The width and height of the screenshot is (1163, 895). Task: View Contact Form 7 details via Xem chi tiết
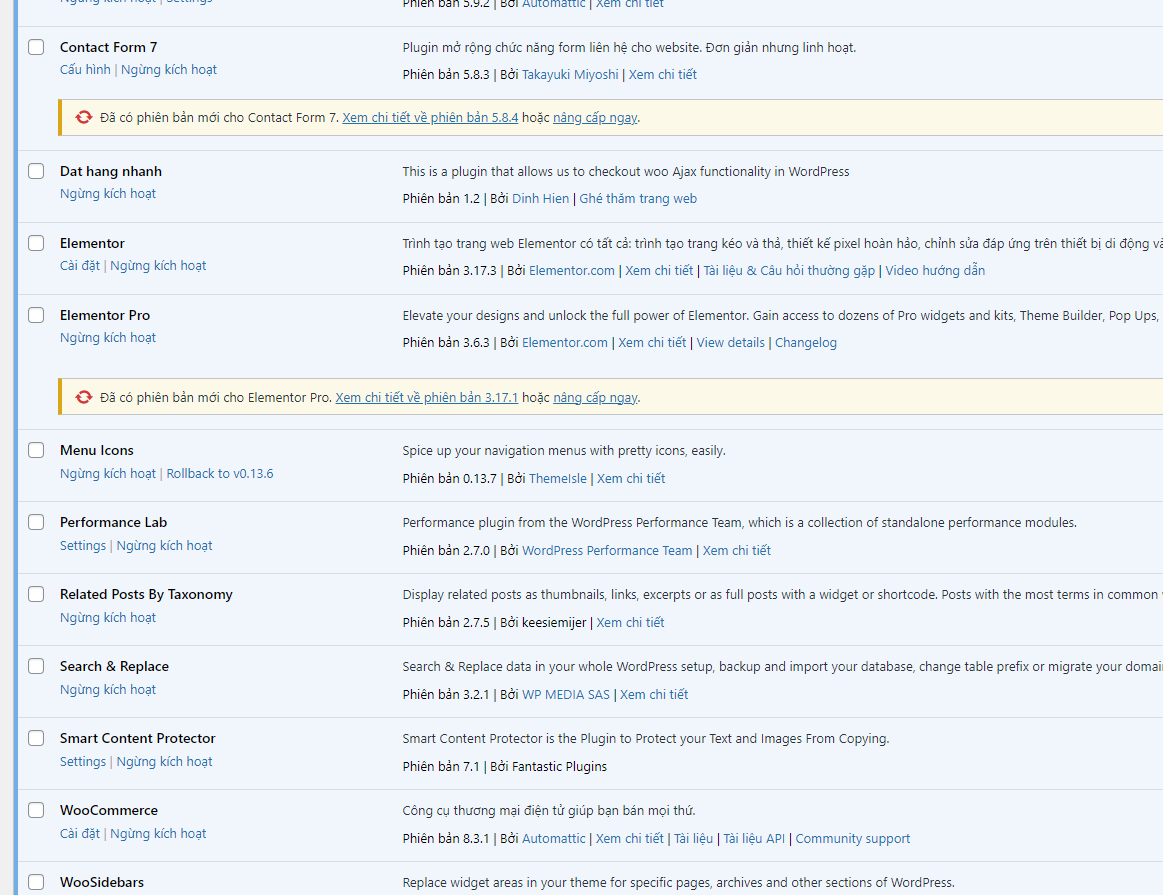point(663,74)
